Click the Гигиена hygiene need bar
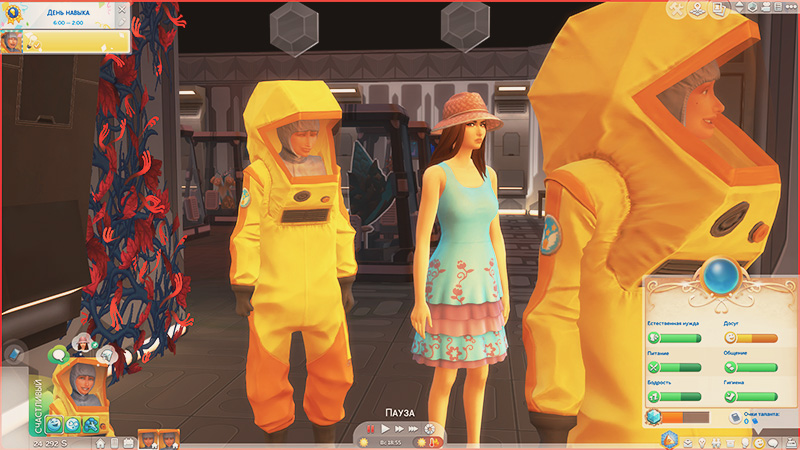Image resolution: width=800 pixels, height=450 pixels. pyautogui.click(x=751, y=396)
